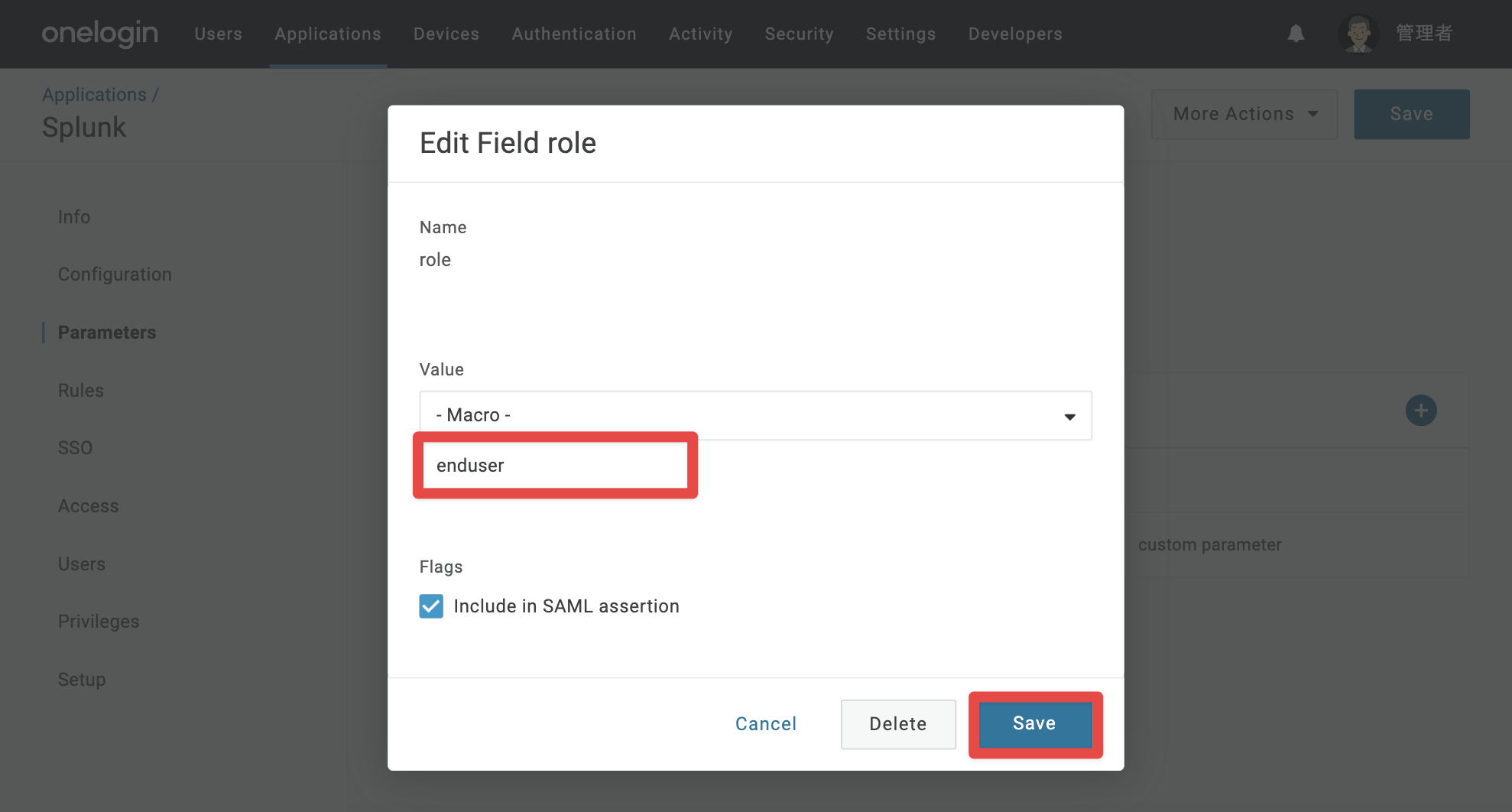Click the notification bell icon
Viewport: 1512px width, 812px height.
click(x=1296, y=34)
